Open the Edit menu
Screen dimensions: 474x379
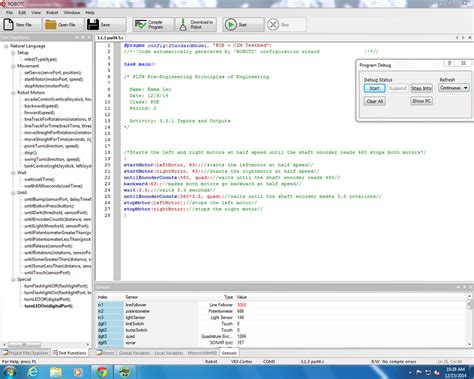22,12
